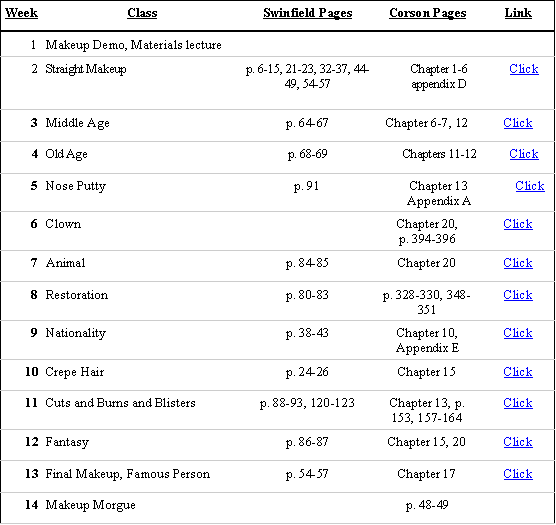Open the Restoration Click link
Screen dimensions: 556x525
[518, 295]
